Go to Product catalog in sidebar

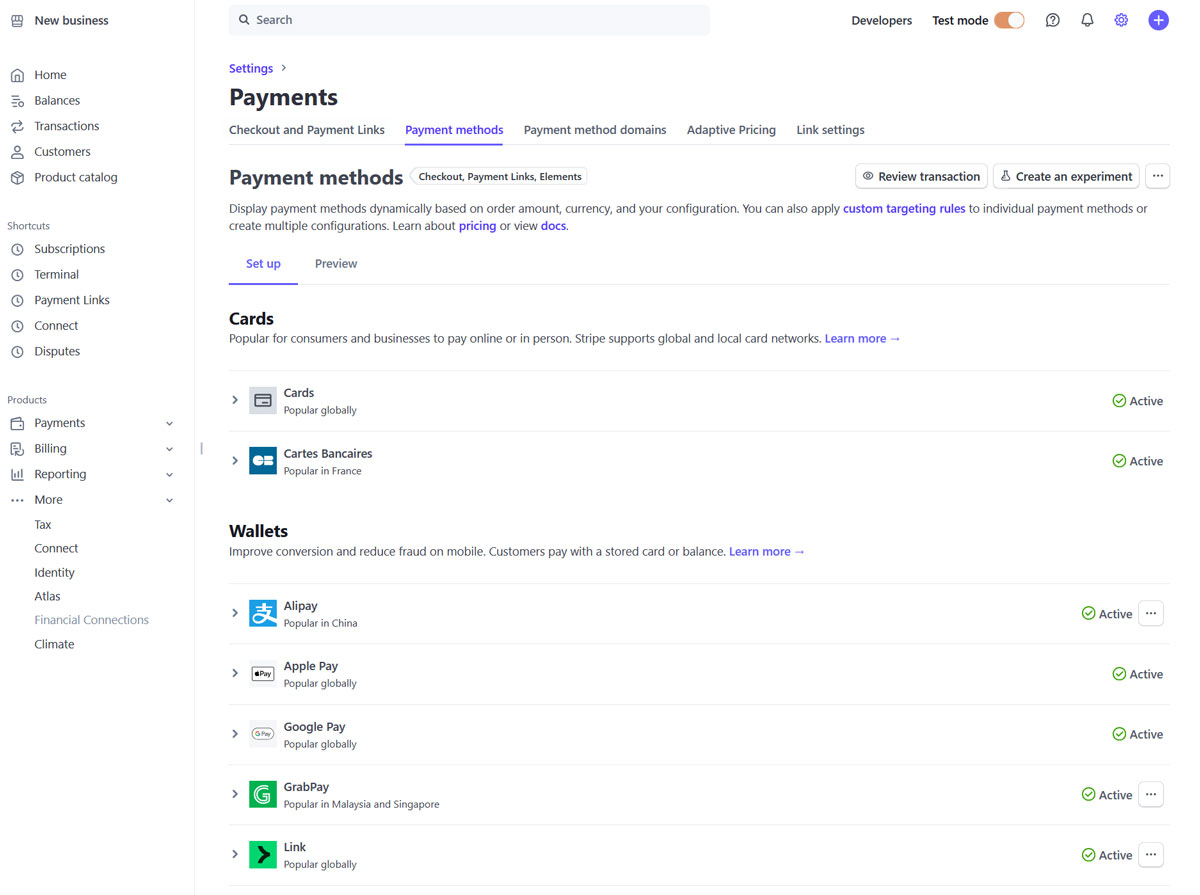(75, 177)
